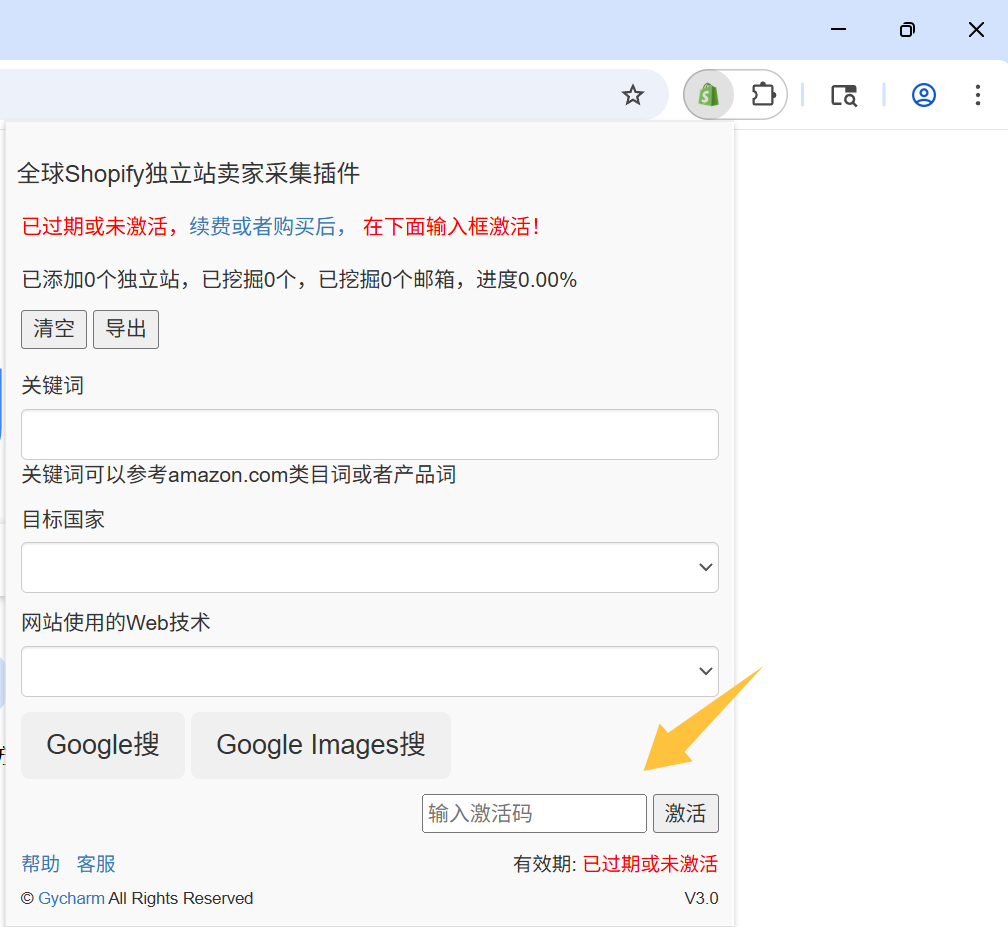Expand the 目标国家 country dropdown
This screenshot has width=1008, height=927.
point(370,568)
